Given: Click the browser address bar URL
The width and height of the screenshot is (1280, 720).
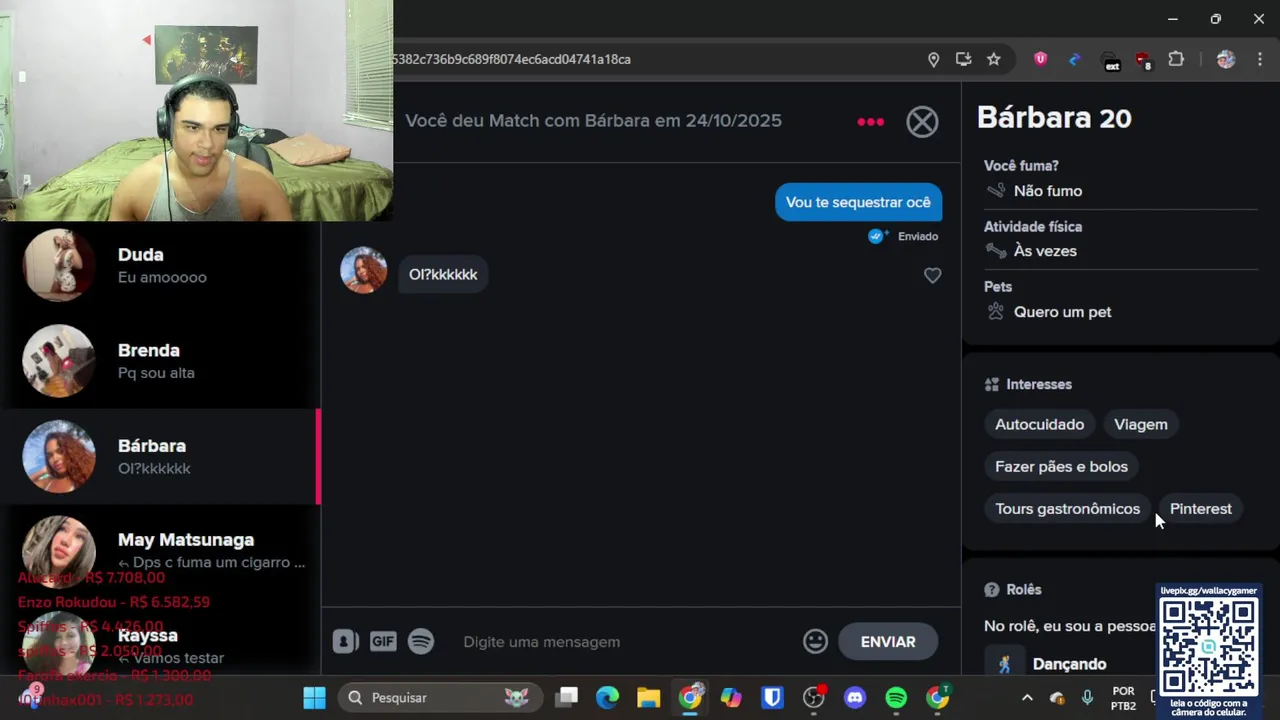Looking at the screenshot, I should coord(511,59).
